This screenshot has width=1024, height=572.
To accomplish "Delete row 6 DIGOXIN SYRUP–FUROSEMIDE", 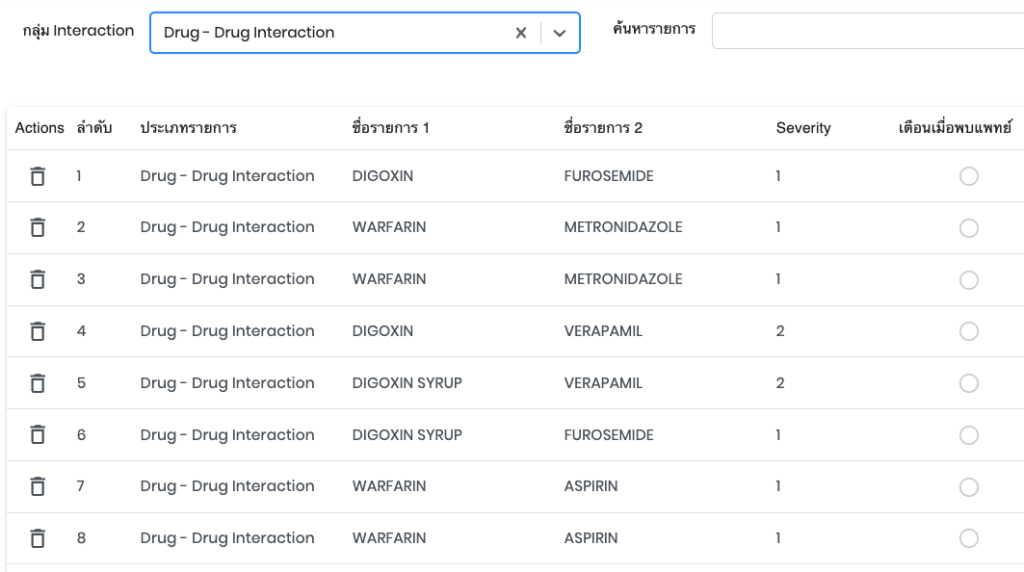I will pos(38,435).
